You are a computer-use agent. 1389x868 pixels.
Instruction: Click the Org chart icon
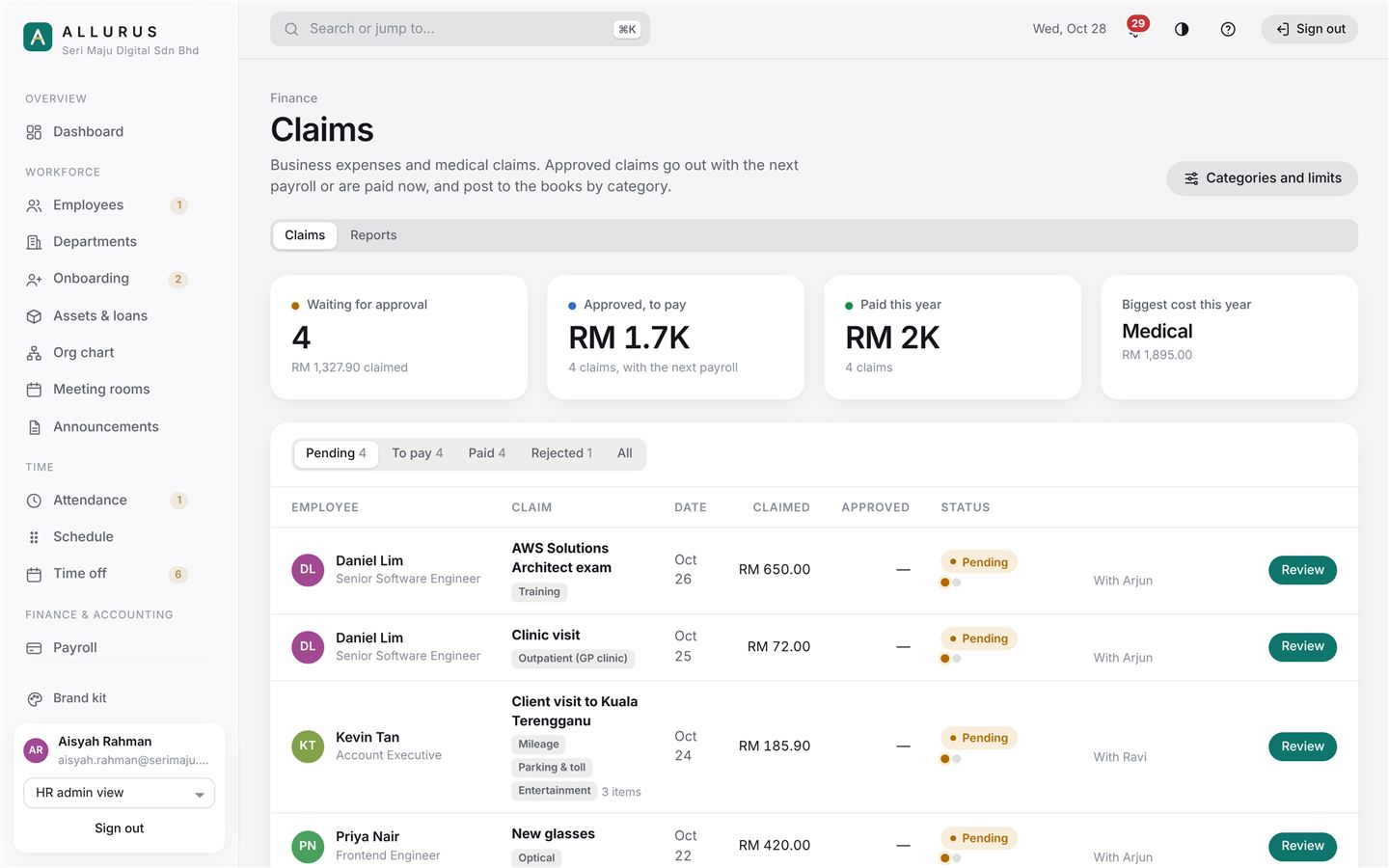[x=34, y=353]
